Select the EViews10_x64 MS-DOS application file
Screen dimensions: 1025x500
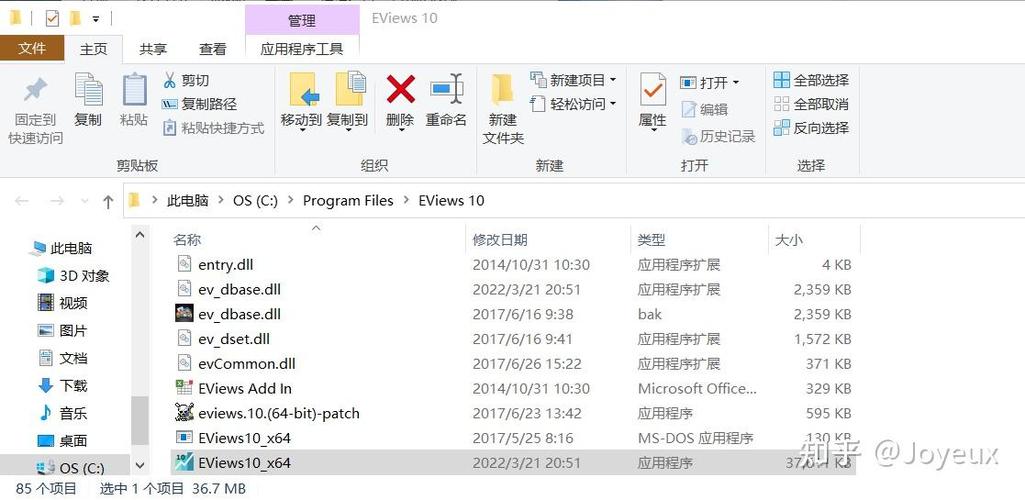512,438
